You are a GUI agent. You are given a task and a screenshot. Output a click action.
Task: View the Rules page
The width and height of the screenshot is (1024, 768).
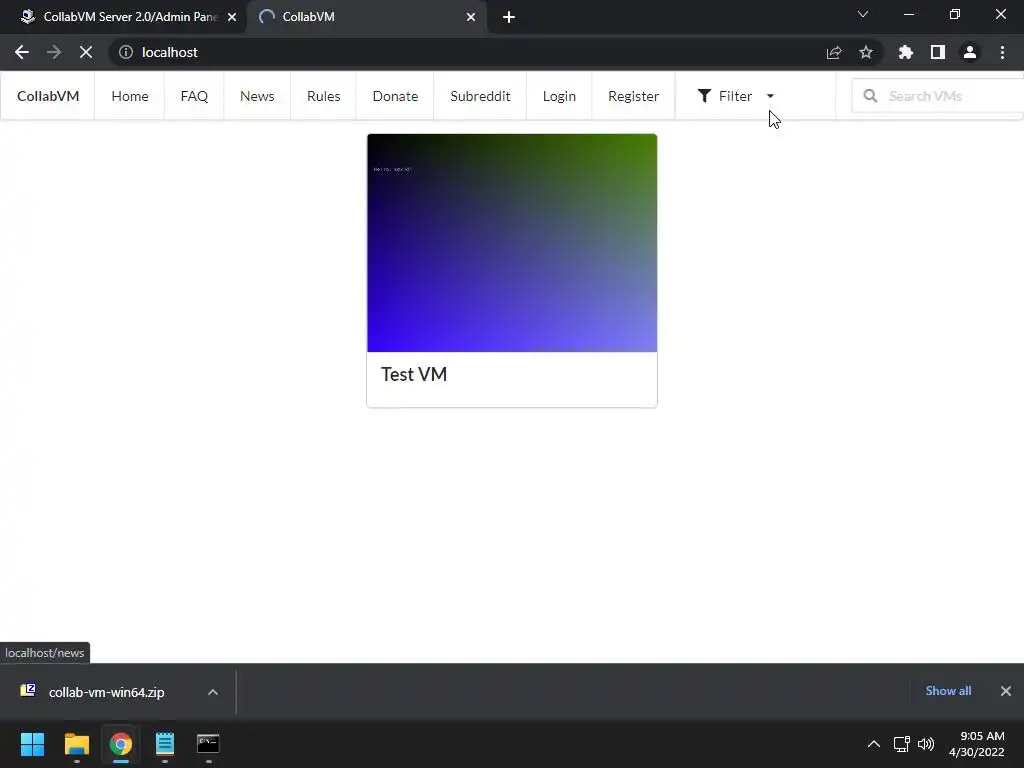324,96
